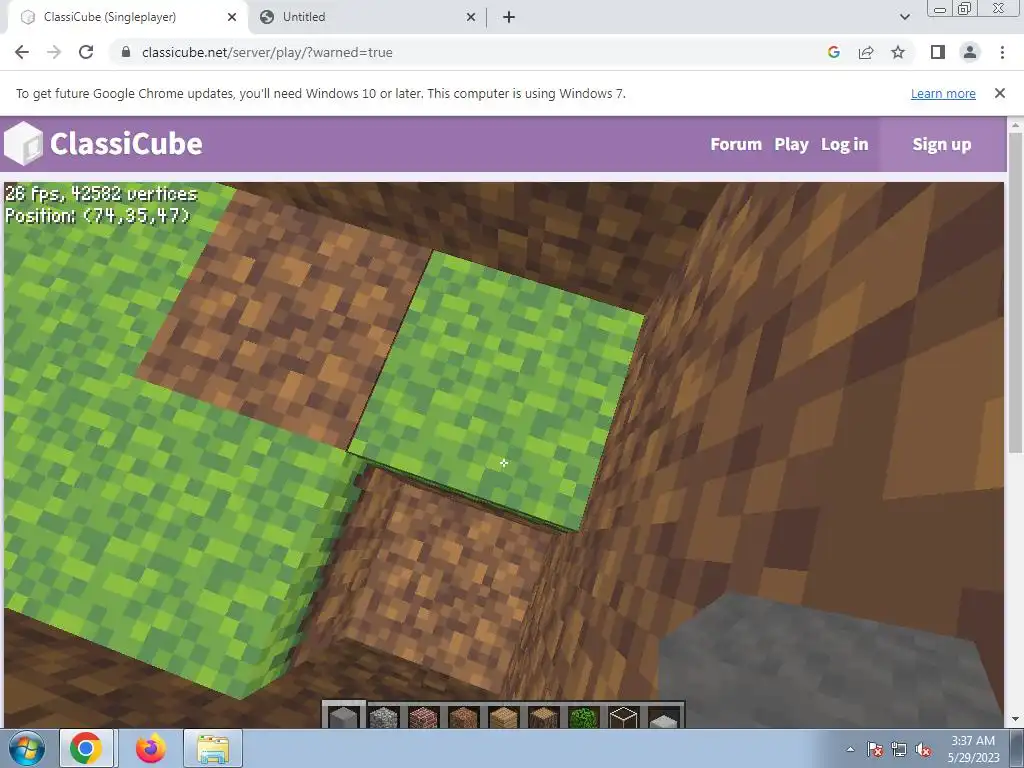Click the Google icon in the address bar
Viewport: 1024px width, 768px height.
pyautogui.click(x=833, y=52)
